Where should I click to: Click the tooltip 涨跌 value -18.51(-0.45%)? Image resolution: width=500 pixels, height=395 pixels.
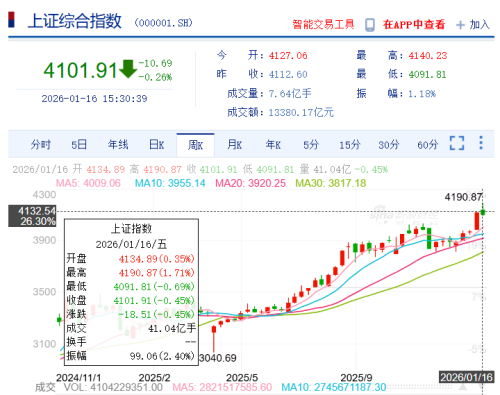pyautogui.click(x=157, y=314)
